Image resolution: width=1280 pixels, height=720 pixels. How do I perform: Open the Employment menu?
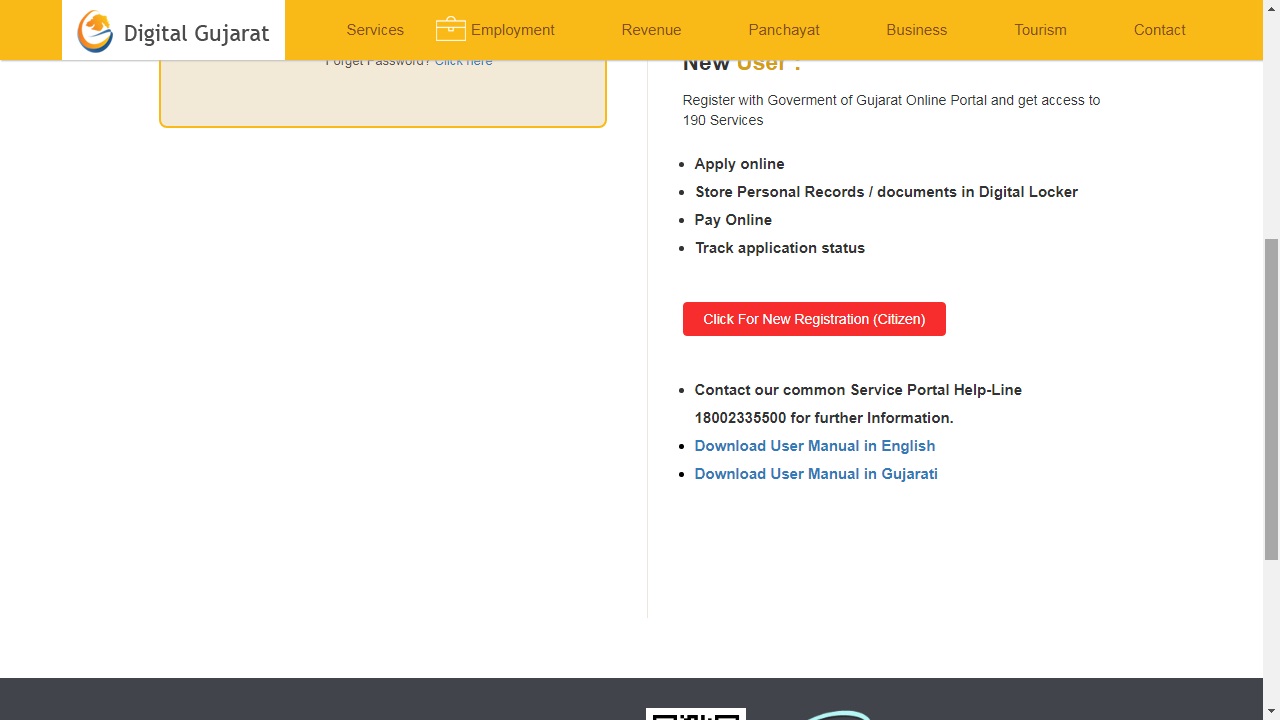[x=512, y=30]
